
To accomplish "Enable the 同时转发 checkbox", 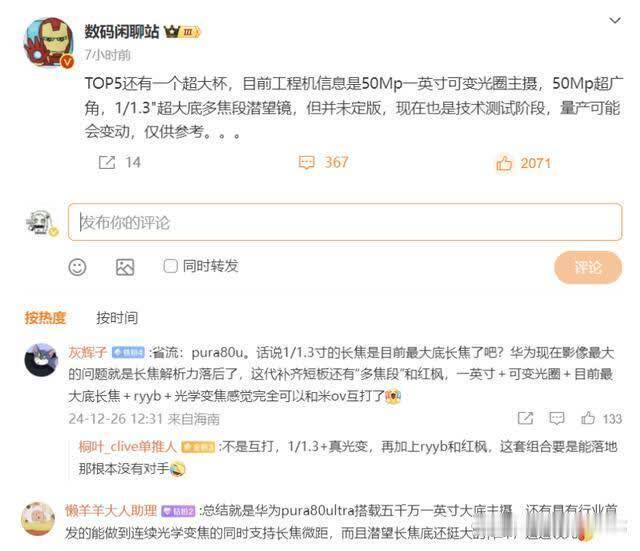I will (x=170, y=266).
